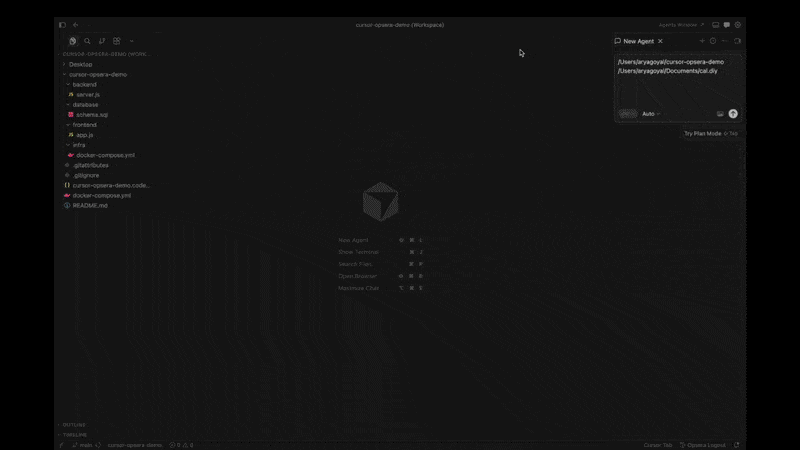Open app.js file

point(85,135)
